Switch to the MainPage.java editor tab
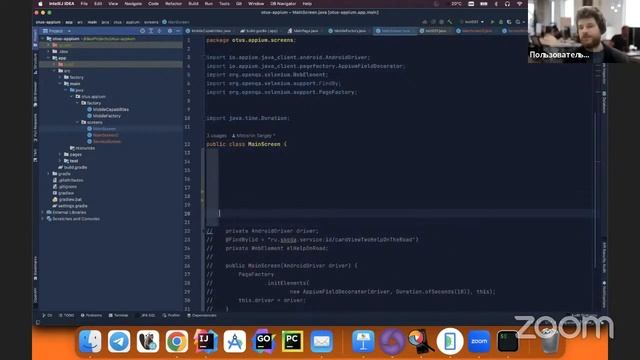Image resolution: width=640 pixels, height=360 pixels. pos(303,31)
